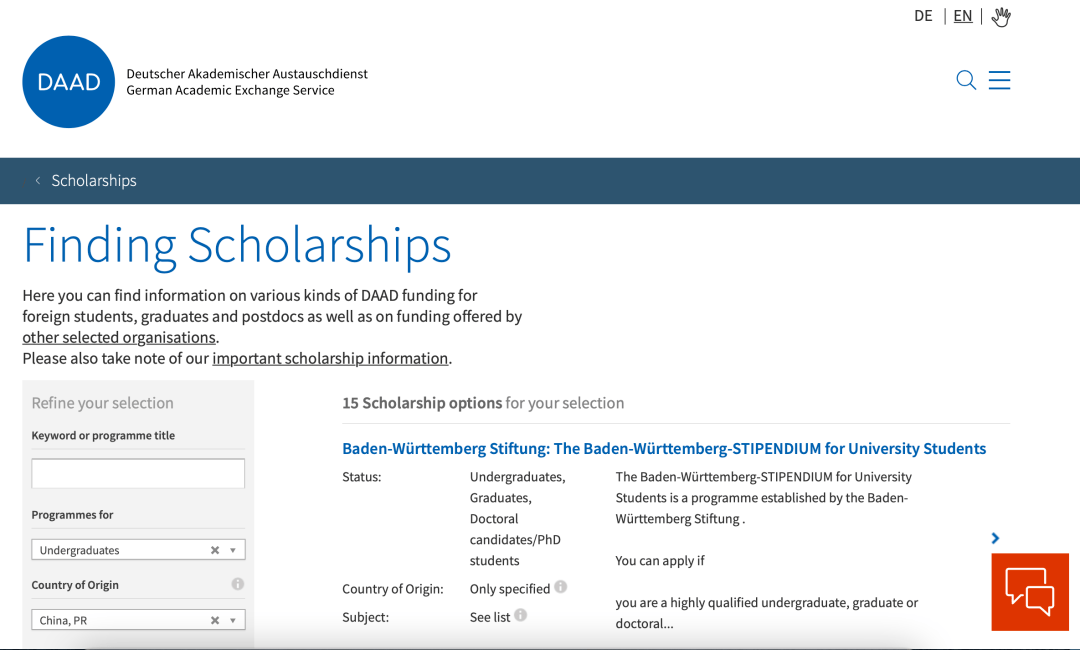Switch language to DE
Image resolution: width=1080 pixels, height=650 pixels.
point(923,16)
